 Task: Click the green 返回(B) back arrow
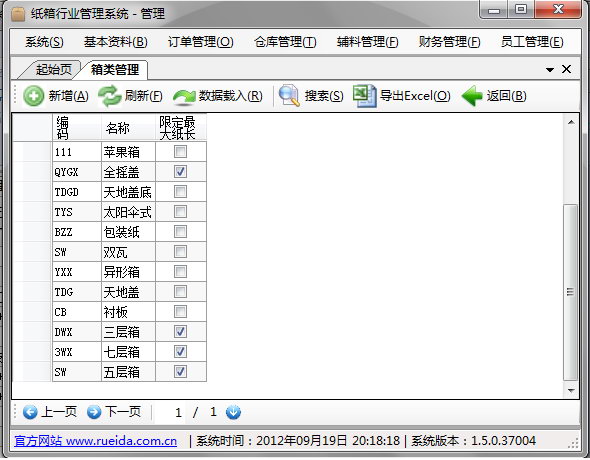click(x=472, y=96)
